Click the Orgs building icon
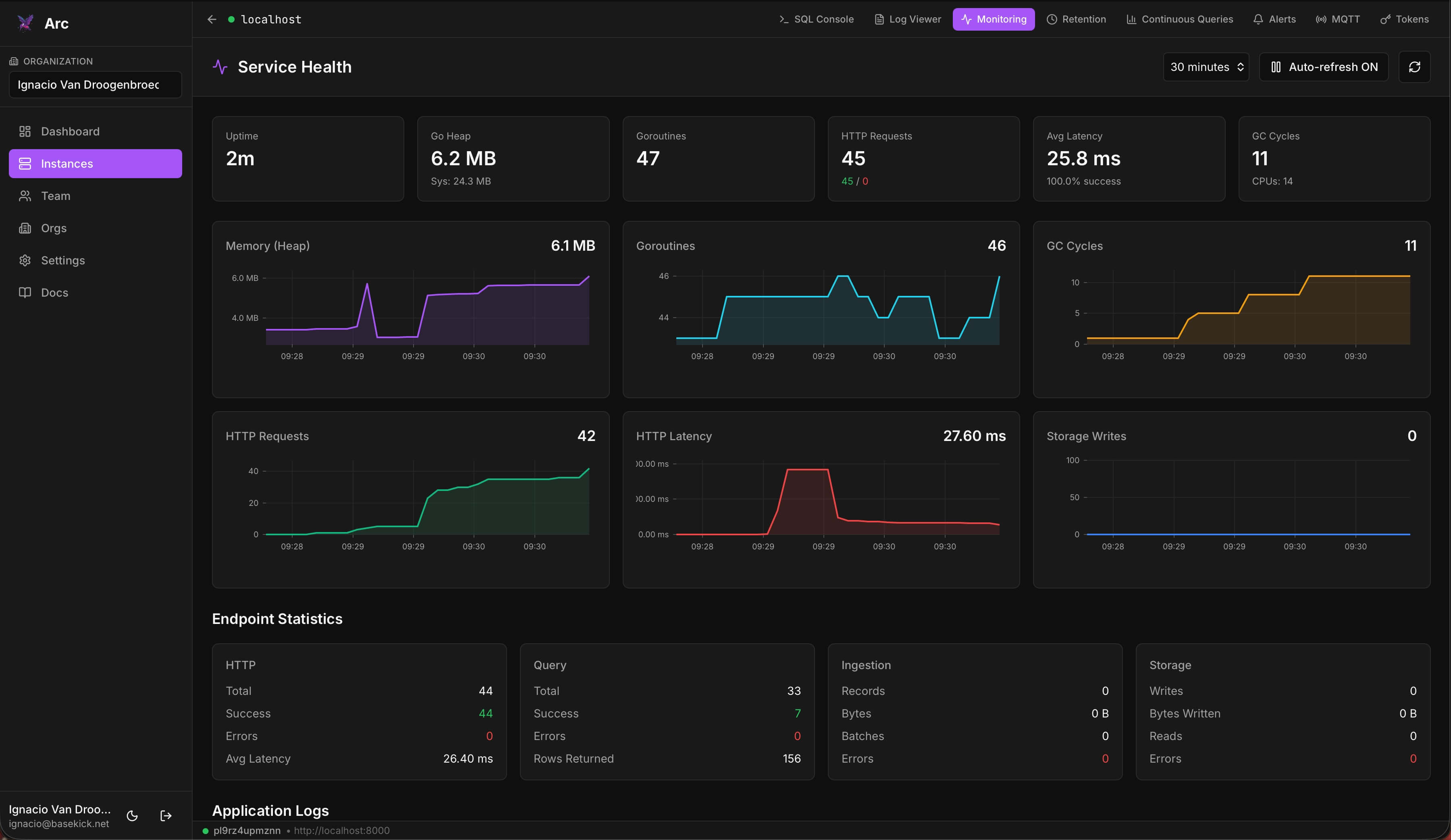1451x840 pixels. (x=25, y=228)
